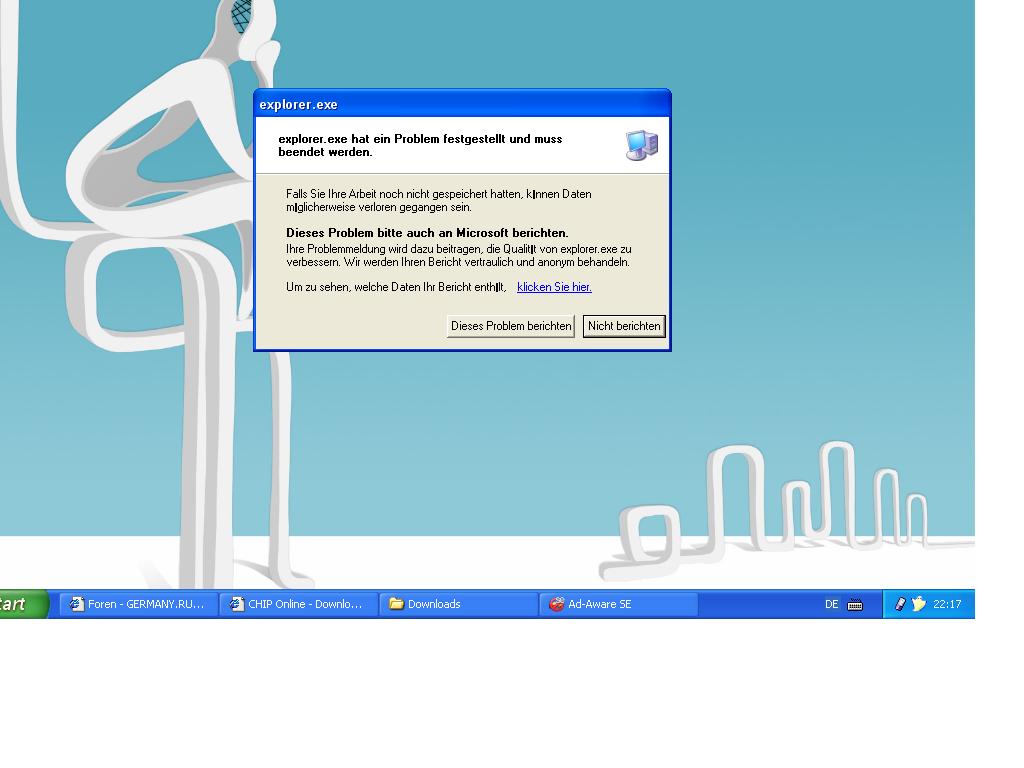Click the keyboard icon in the language bar
This screenshot has width=1024, height=768.
[855, 604]
